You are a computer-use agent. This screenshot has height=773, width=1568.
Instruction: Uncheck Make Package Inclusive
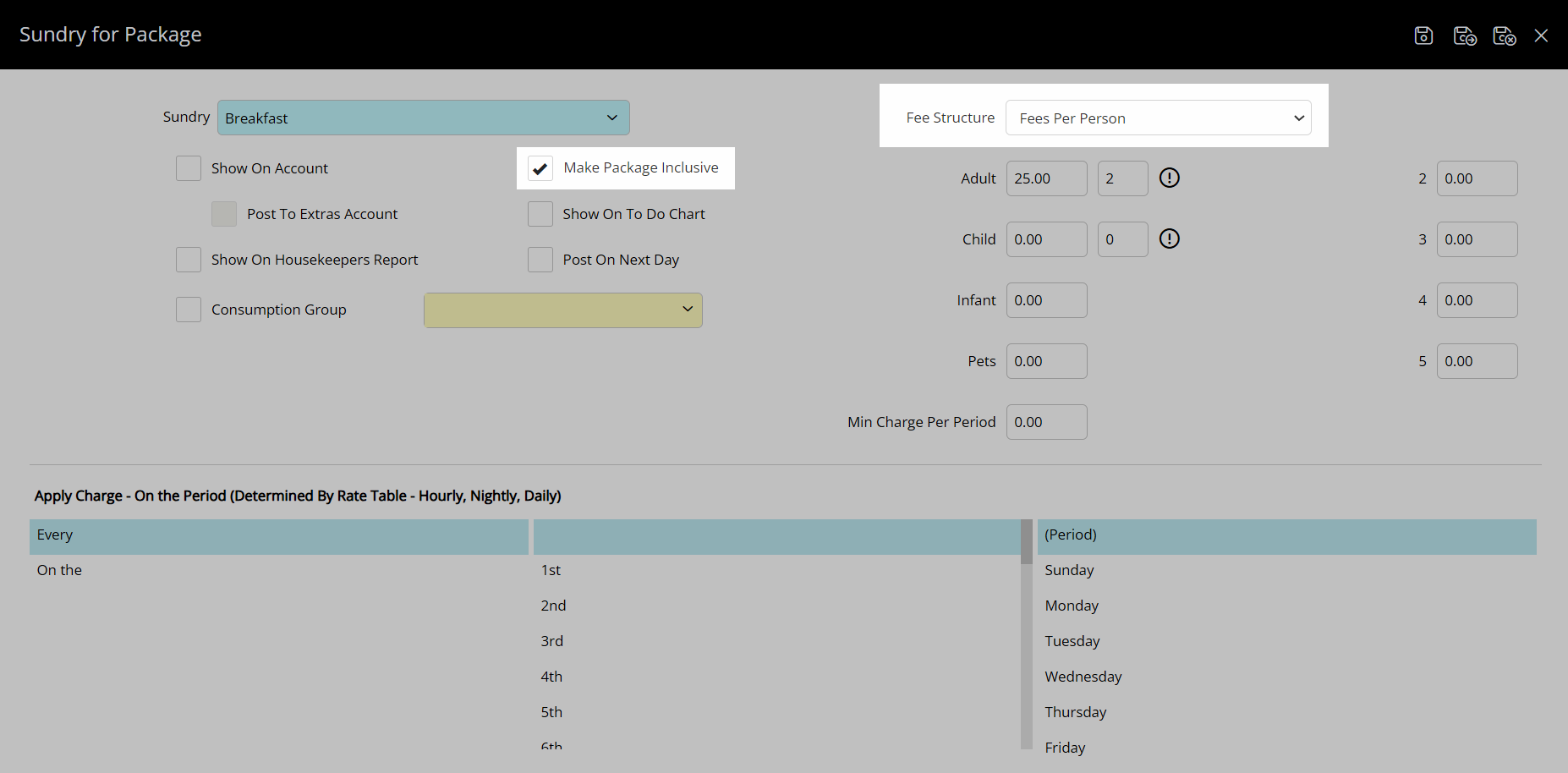click(540, 168)
